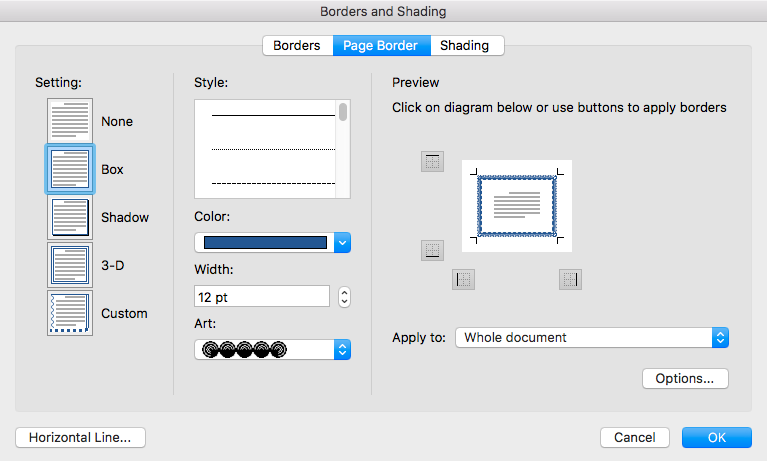The image size is (767, 461).
Task: Open the Apply to dropdown
Action: (x=592, y=338)
